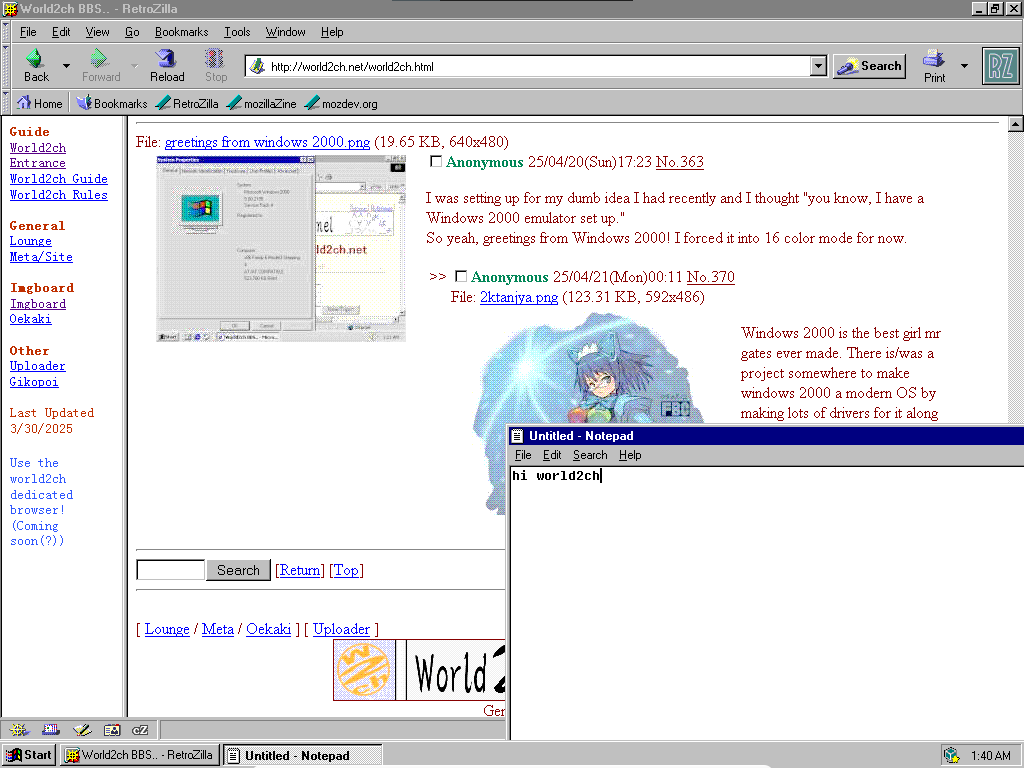Collapse the navigation toolbar using its grippy

tap(6, 66)
